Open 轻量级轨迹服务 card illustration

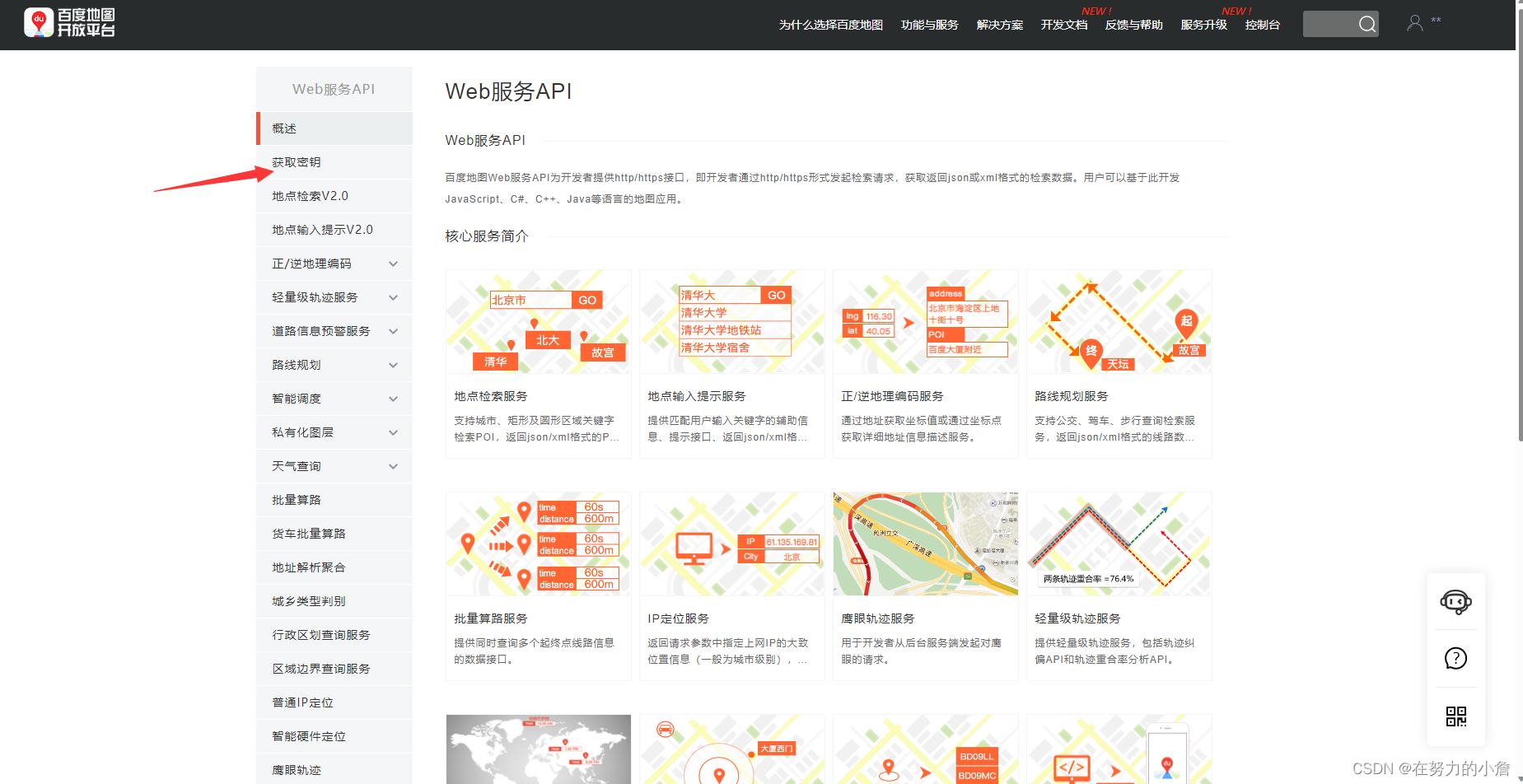click(x=1119, y=544)
